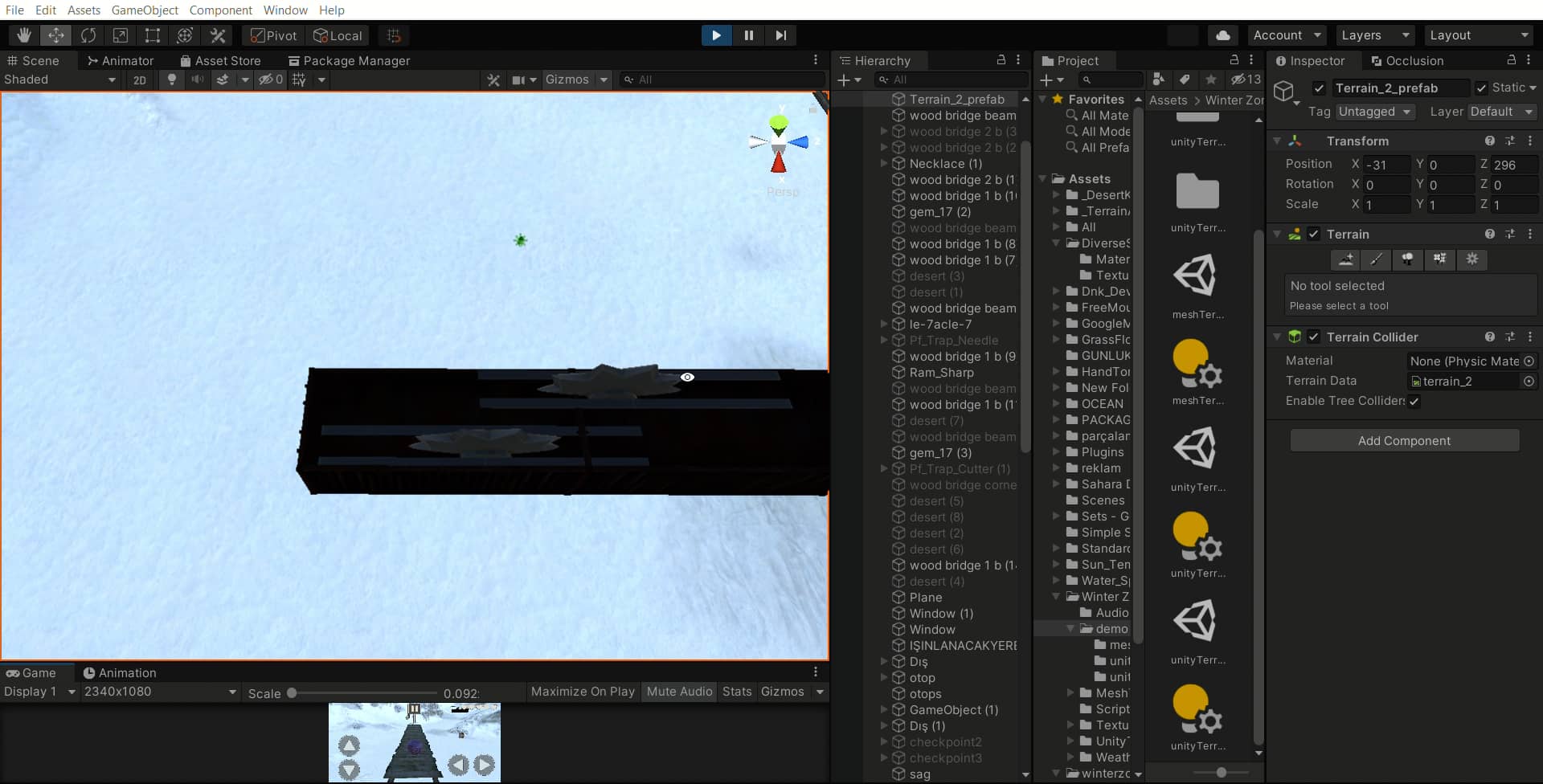Select the Plane object in Hierarchy

[925, 598]
